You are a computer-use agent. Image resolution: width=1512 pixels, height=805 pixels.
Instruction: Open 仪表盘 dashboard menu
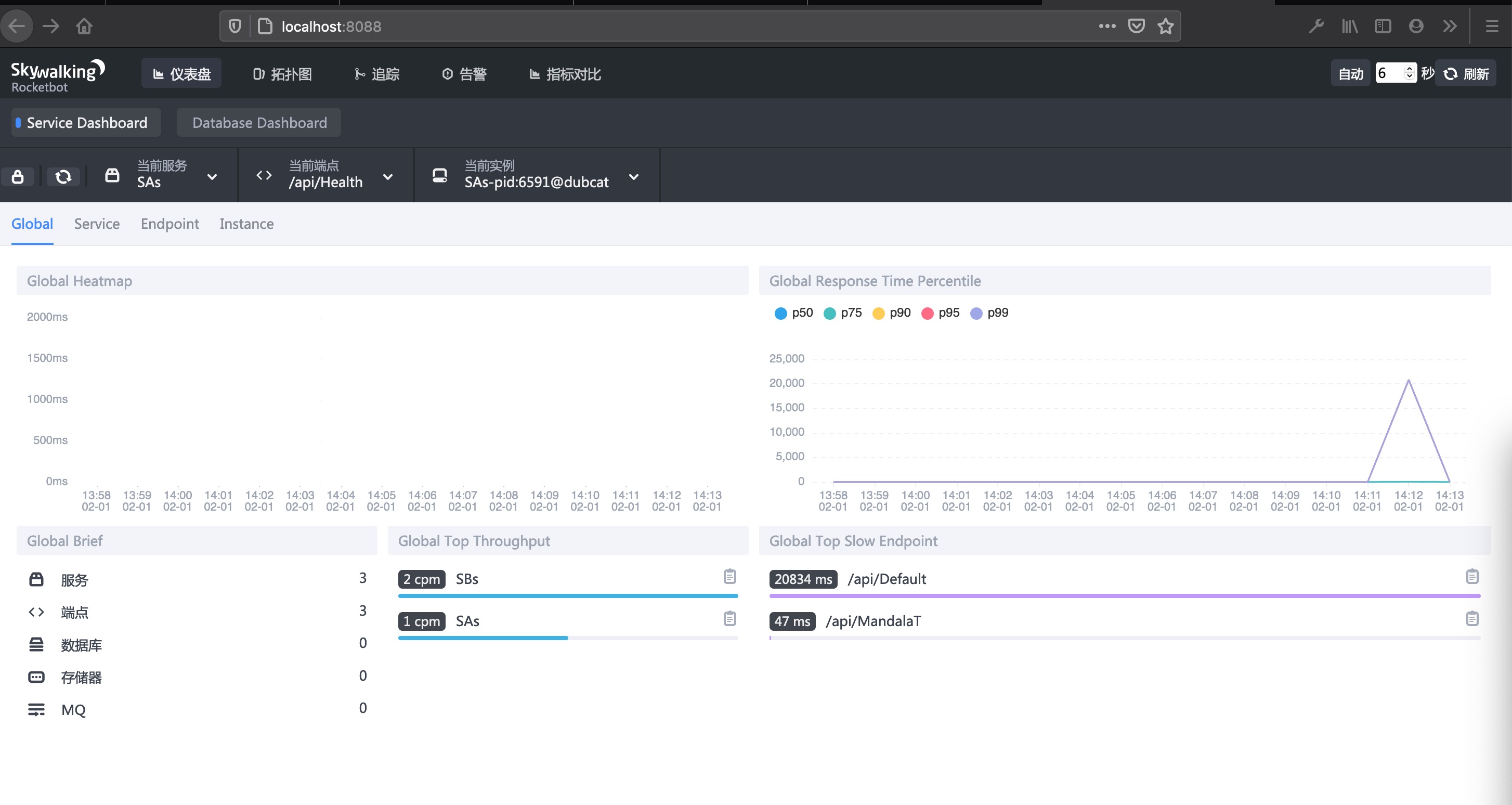pos(181,73)
